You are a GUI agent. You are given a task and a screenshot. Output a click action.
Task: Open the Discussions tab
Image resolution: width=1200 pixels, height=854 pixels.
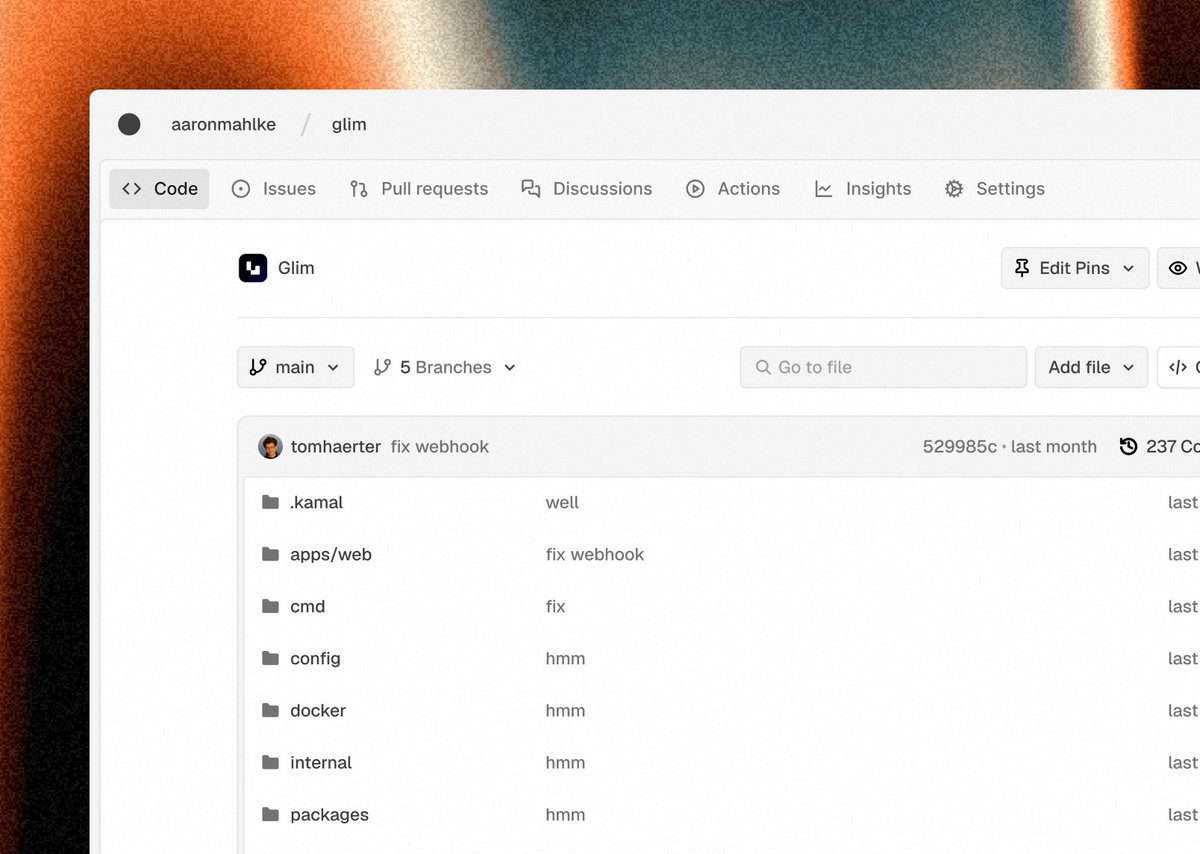[586, 188]
